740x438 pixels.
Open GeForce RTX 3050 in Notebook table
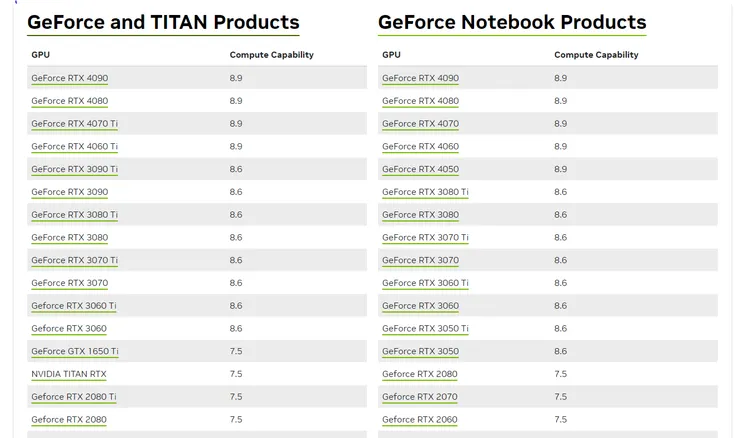(x=420, y=352)
